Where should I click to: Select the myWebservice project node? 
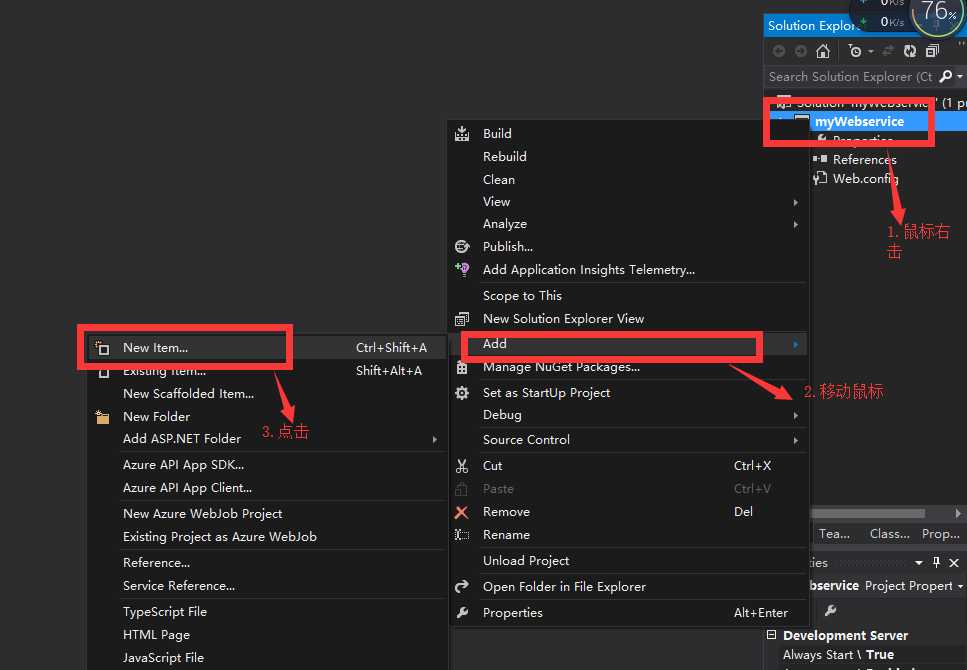coord(859,122)
